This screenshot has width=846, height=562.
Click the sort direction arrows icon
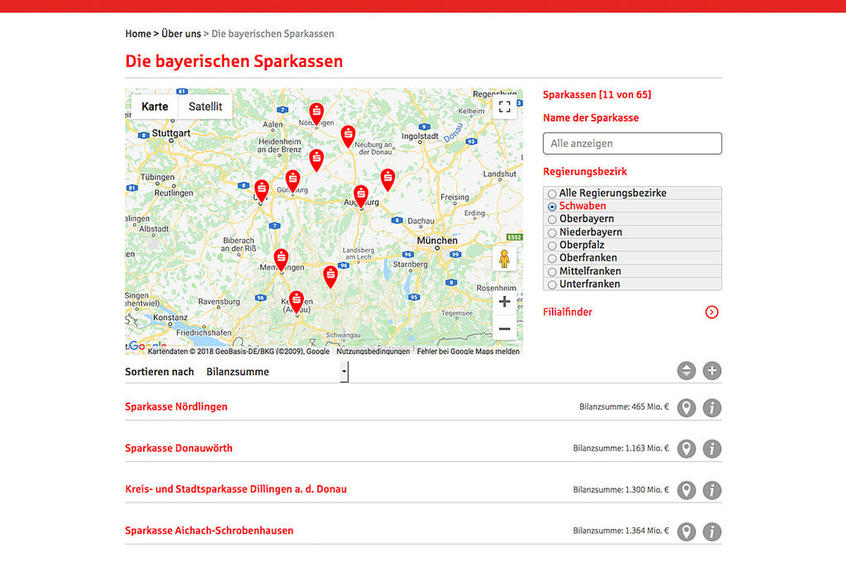pyautogui.click(x=686, y=371)
